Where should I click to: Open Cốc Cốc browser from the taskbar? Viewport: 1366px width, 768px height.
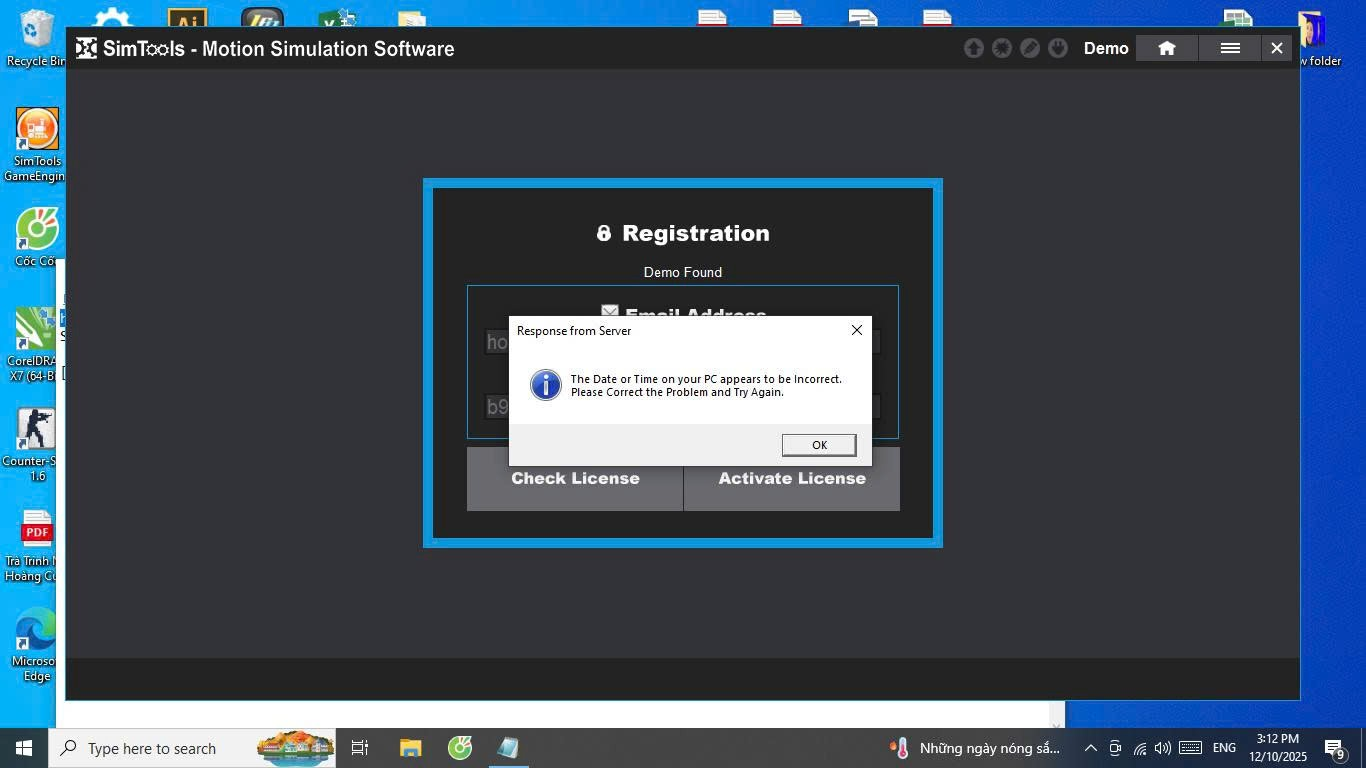tap(460, 748)
